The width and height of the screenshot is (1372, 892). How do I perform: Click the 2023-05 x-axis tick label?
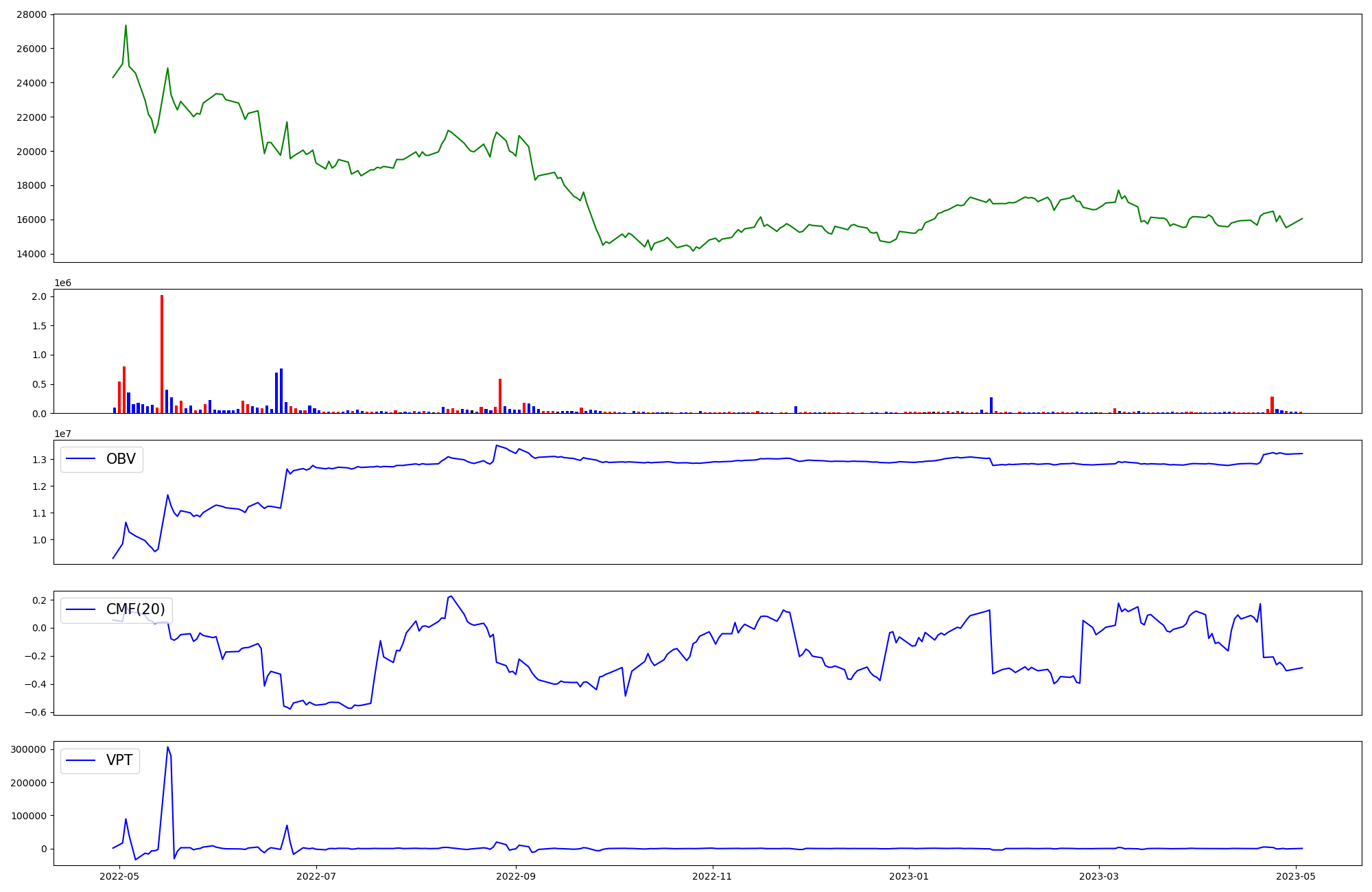(1296, 876)
